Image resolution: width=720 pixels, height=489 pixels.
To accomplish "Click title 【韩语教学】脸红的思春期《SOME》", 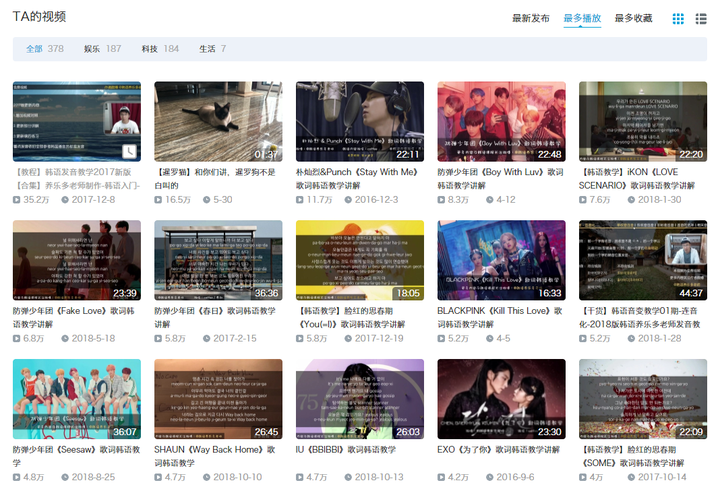I will click(632, 456).
